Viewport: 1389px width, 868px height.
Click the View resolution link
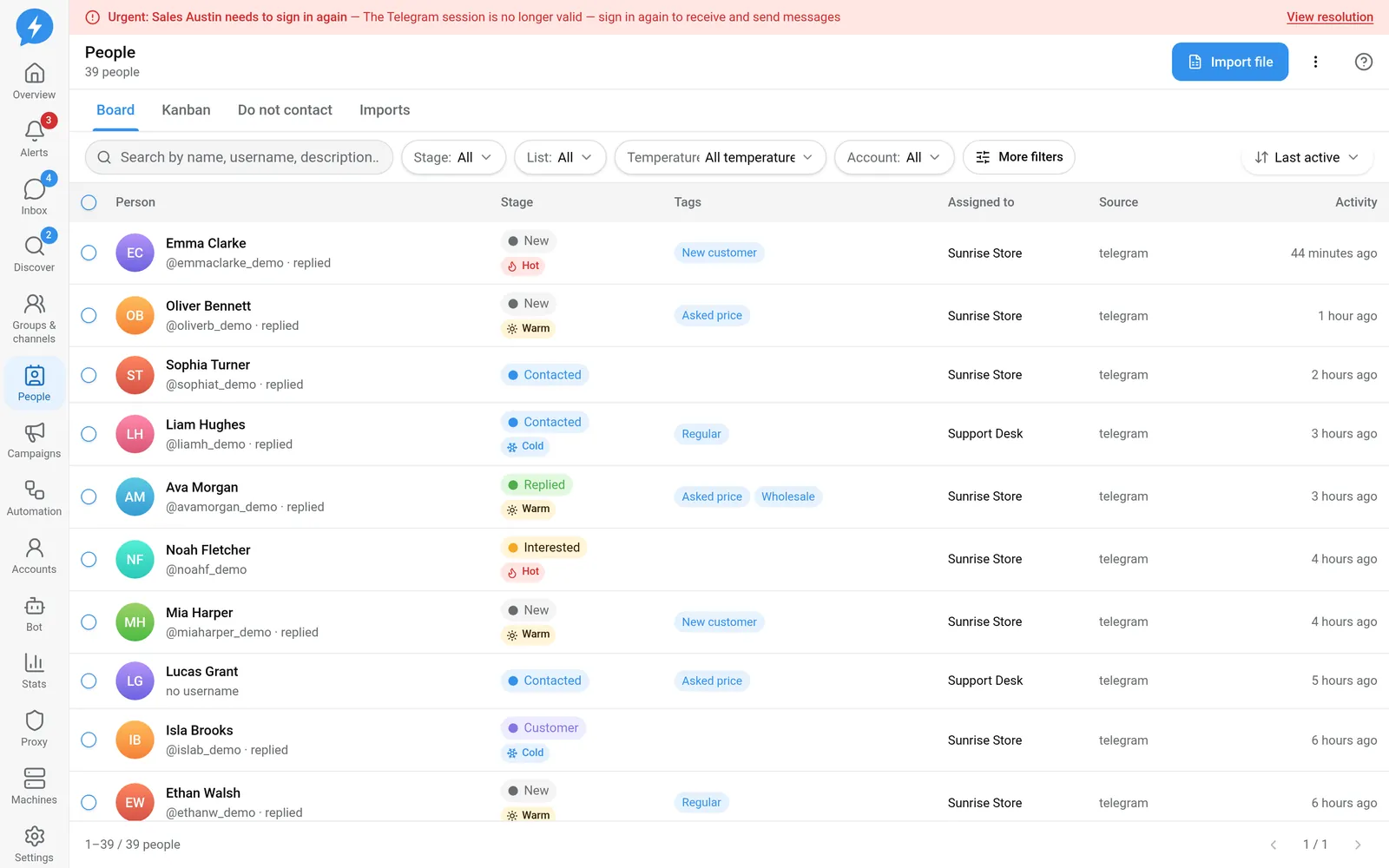click(x=1329, y=16)
